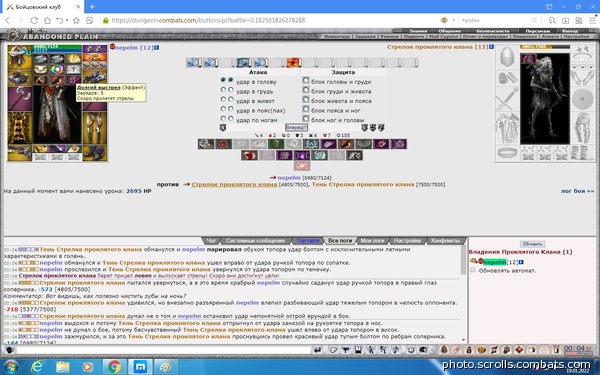Click the chat message input field

(163, 350)
